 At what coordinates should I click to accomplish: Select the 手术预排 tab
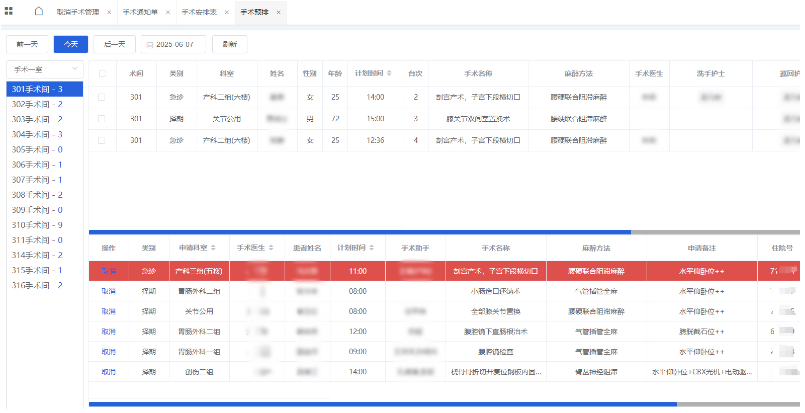(x=255, y=12)
